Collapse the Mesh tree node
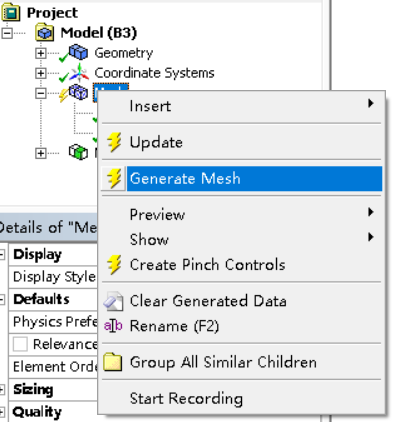399x422 pixels. tap(40, 93)
